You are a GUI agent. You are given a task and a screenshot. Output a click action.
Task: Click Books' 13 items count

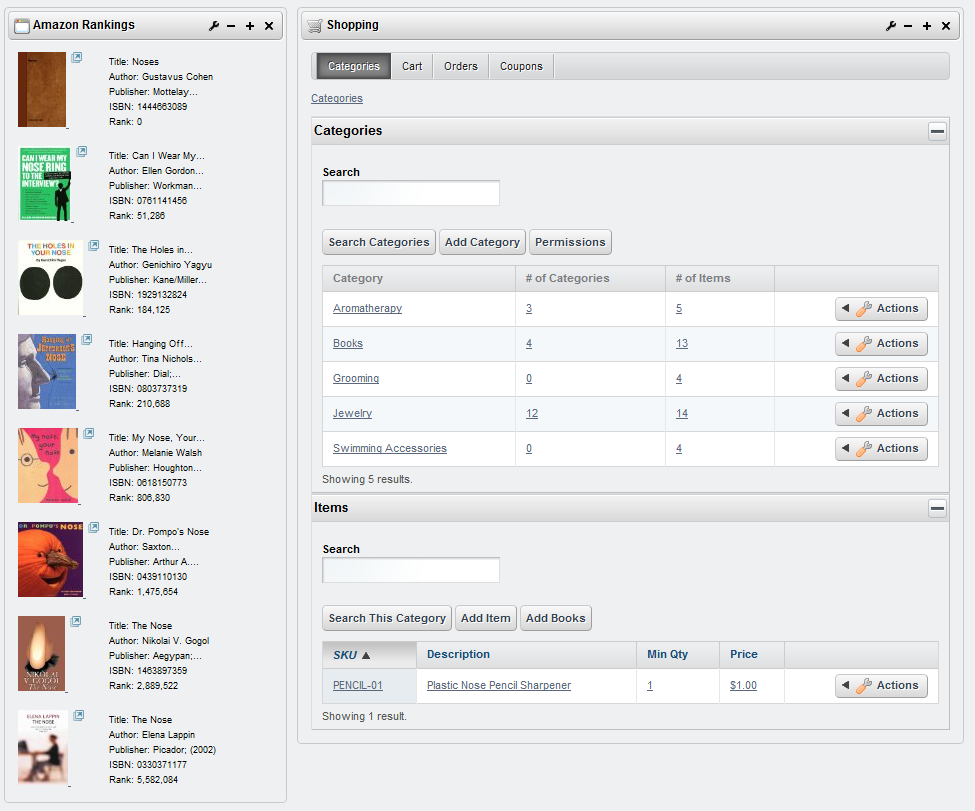[x=682, y=343]
